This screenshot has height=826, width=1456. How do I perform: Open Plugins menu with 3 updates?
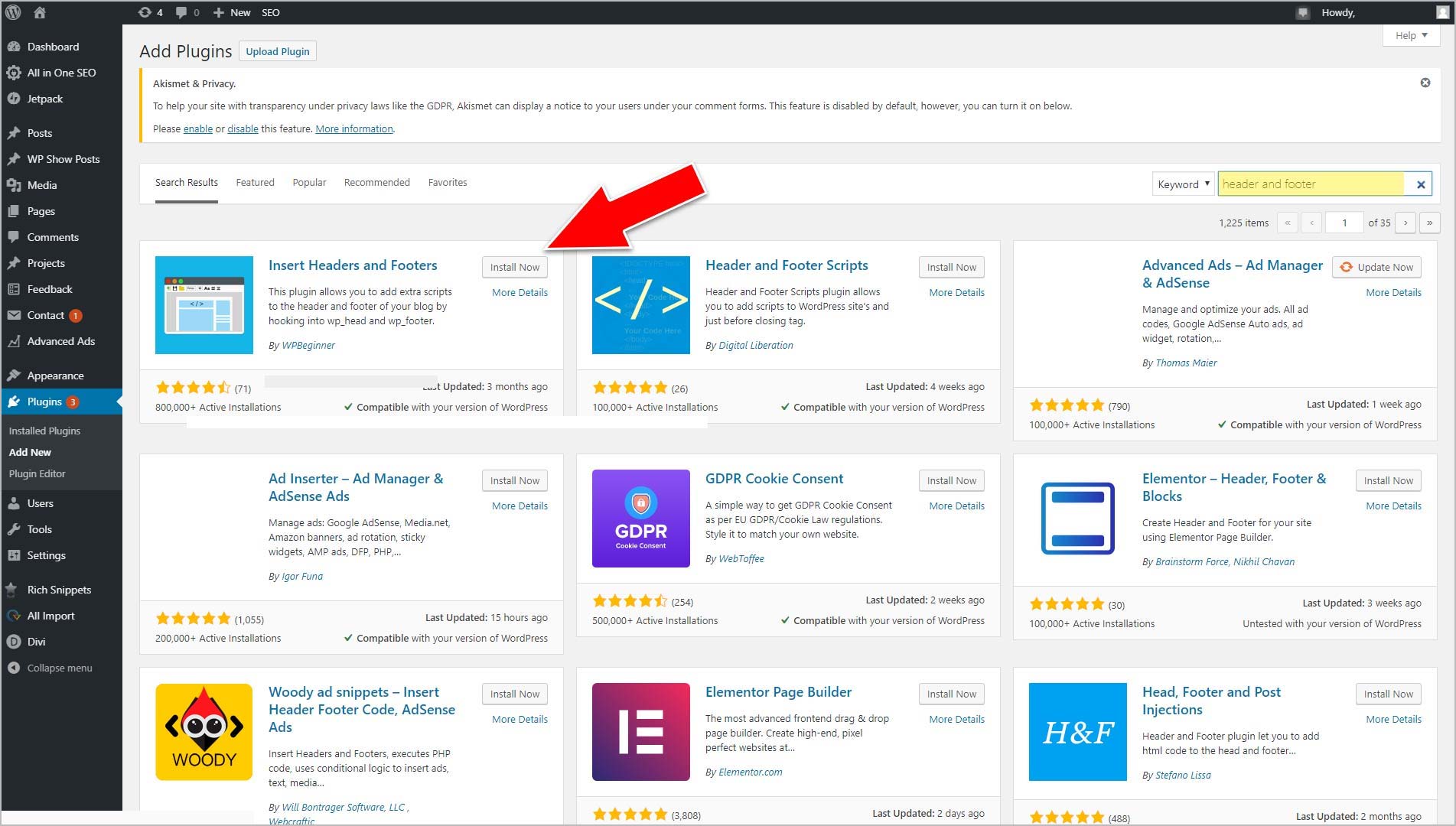point(61,402)
